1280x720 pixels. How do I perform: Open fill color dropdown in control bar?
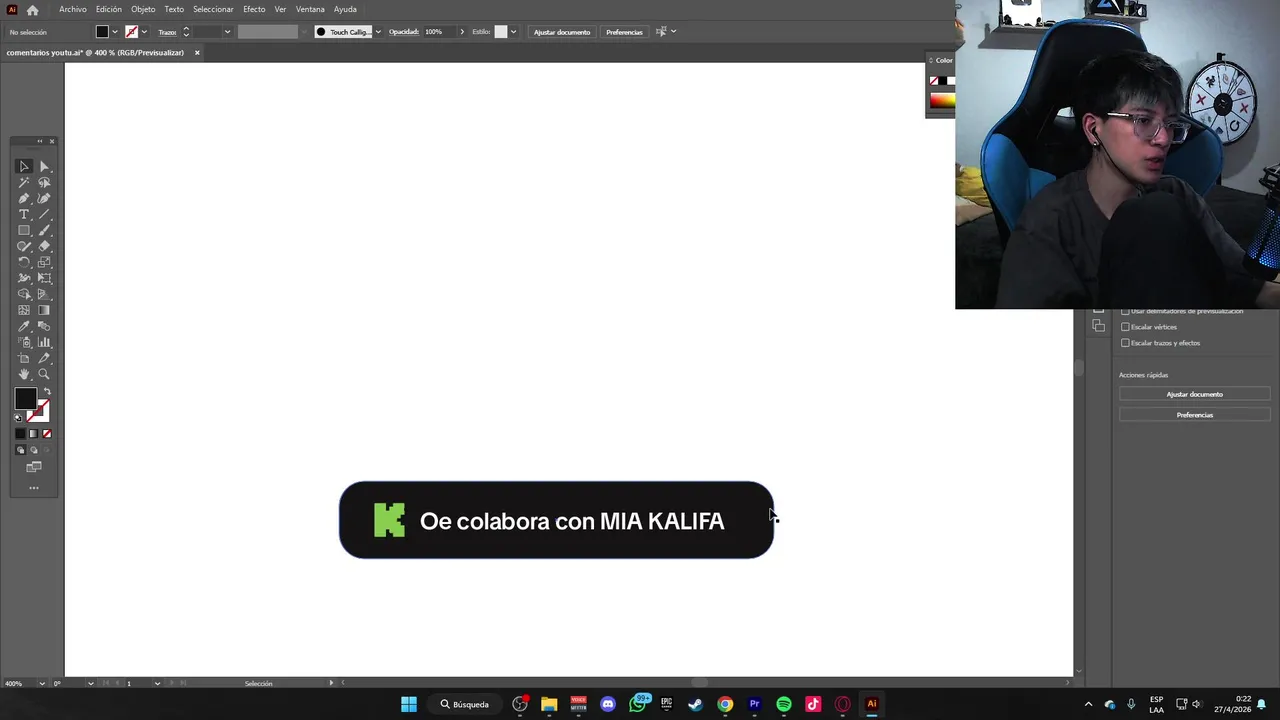pyautogui.click(x=115, y=32)
